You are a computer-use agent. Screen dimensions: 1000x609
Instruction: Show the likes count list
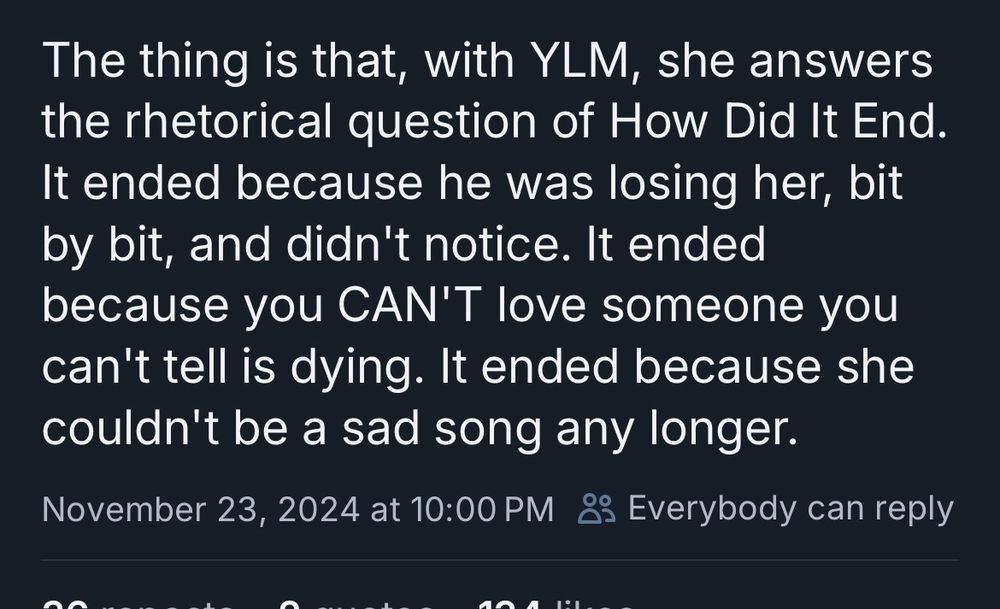(x=556, y=603)
